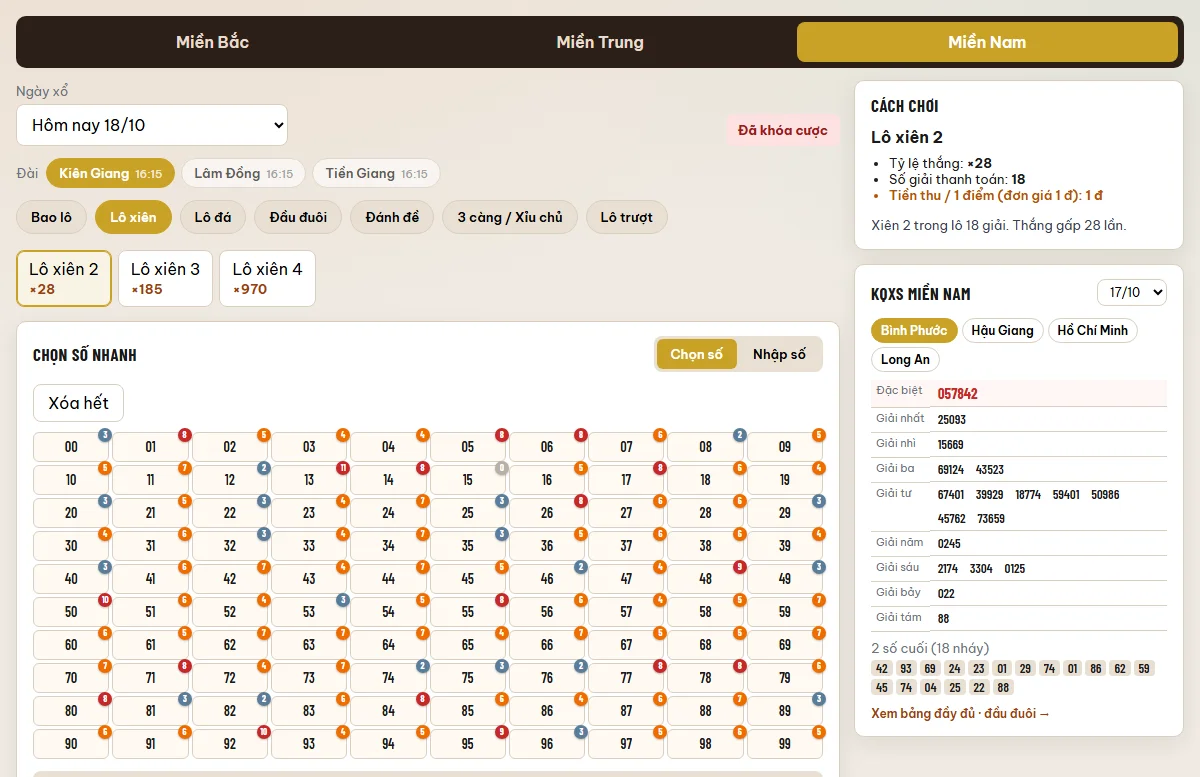
Task: Pick the Lâm Đồng 16:15 station
Action: point(243,173)
